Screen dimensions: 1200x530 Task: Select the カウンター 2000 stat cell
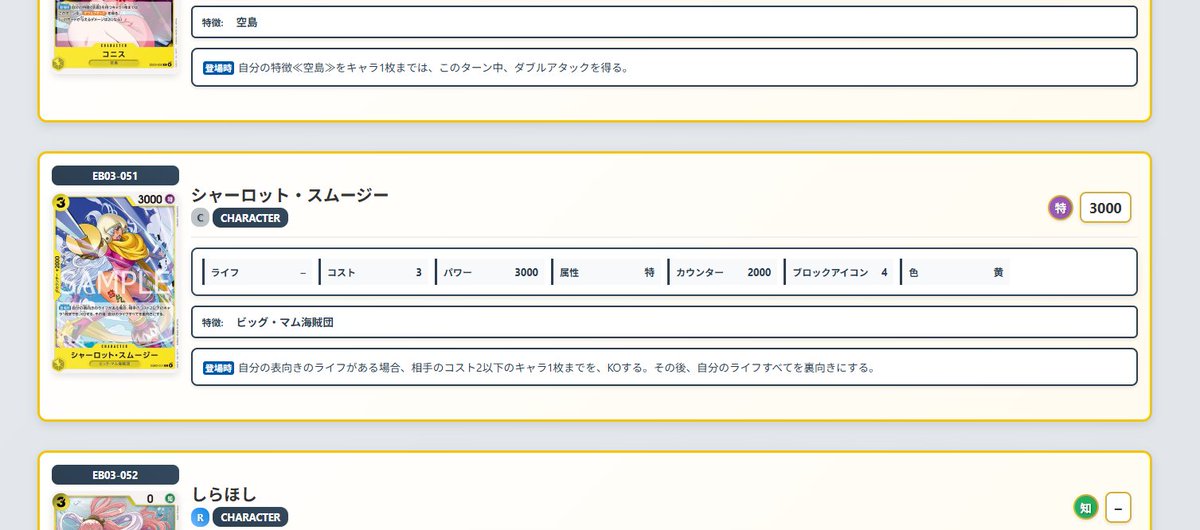[x=723, y=272]
